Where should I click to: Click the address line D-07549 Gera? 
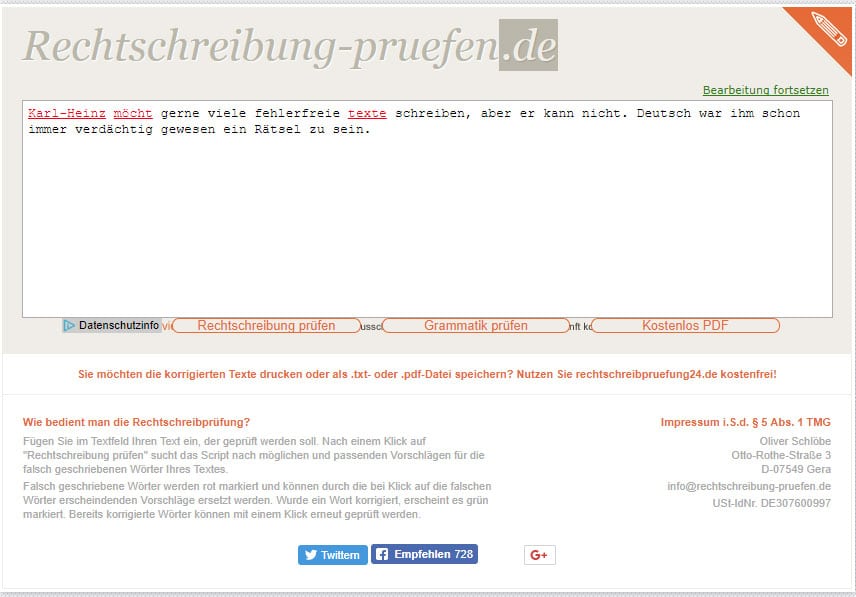tap(796, 469)
